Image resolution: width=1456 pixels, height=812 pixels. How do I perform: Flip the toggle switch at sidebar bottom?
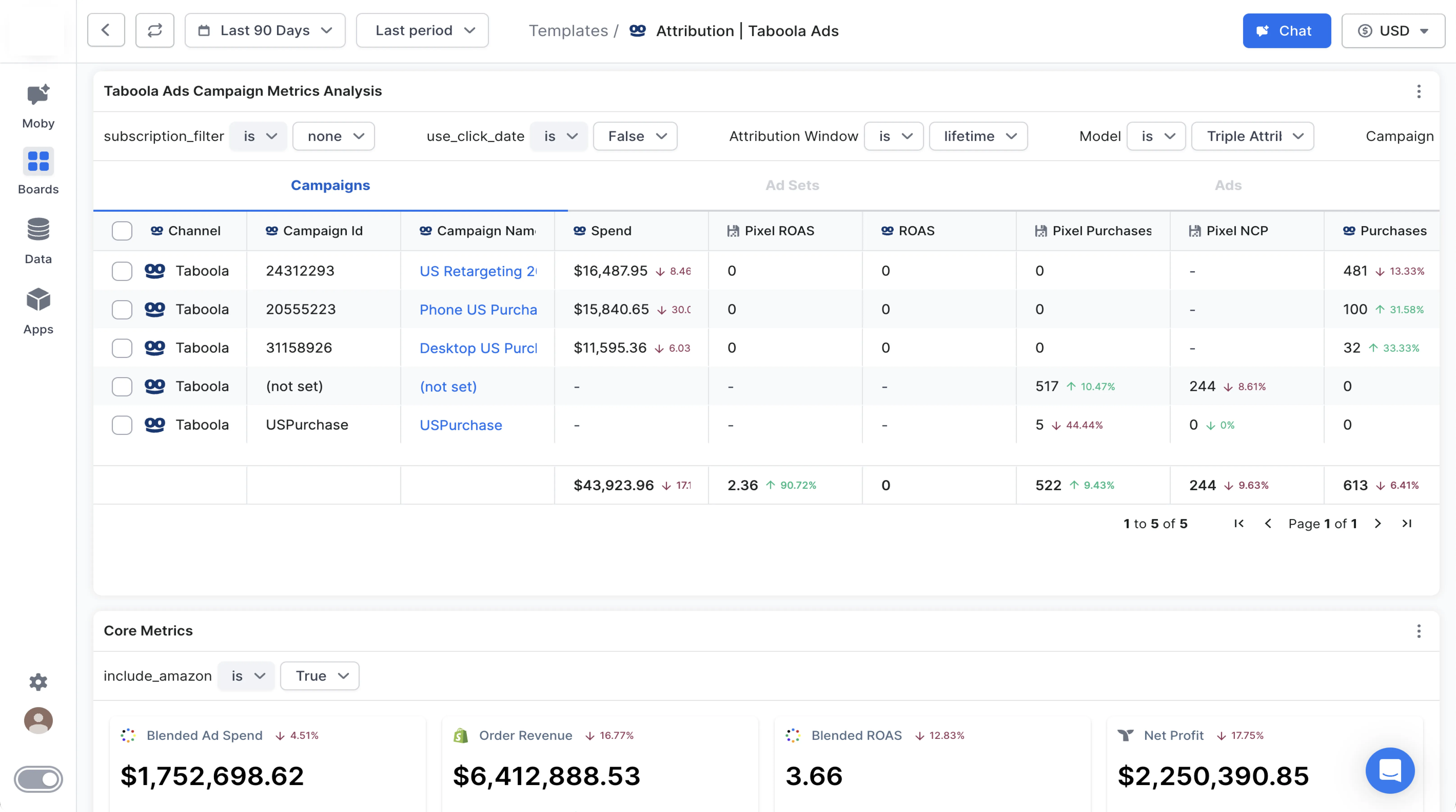point(38,779)
